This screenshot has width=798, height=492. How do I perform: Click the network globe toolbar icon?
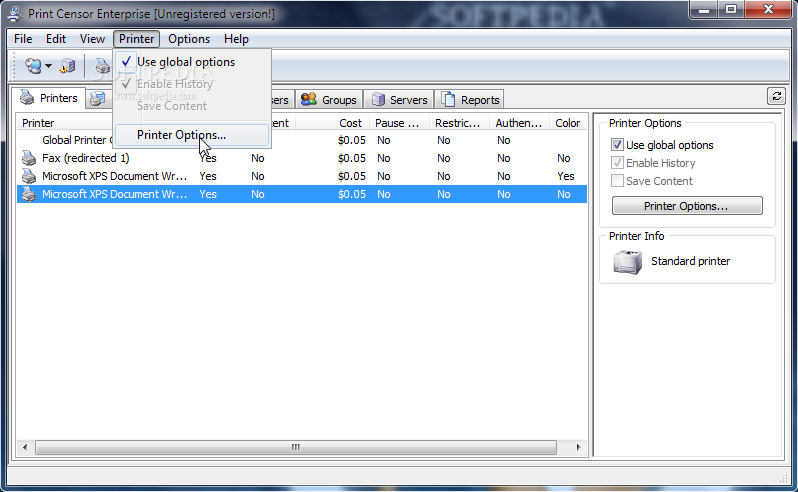pyautogui.click(x=33, y=66)
